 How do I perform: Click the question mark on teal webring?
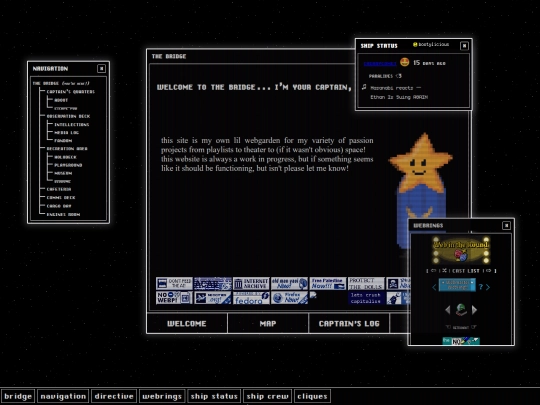click(x=481, y=287)
